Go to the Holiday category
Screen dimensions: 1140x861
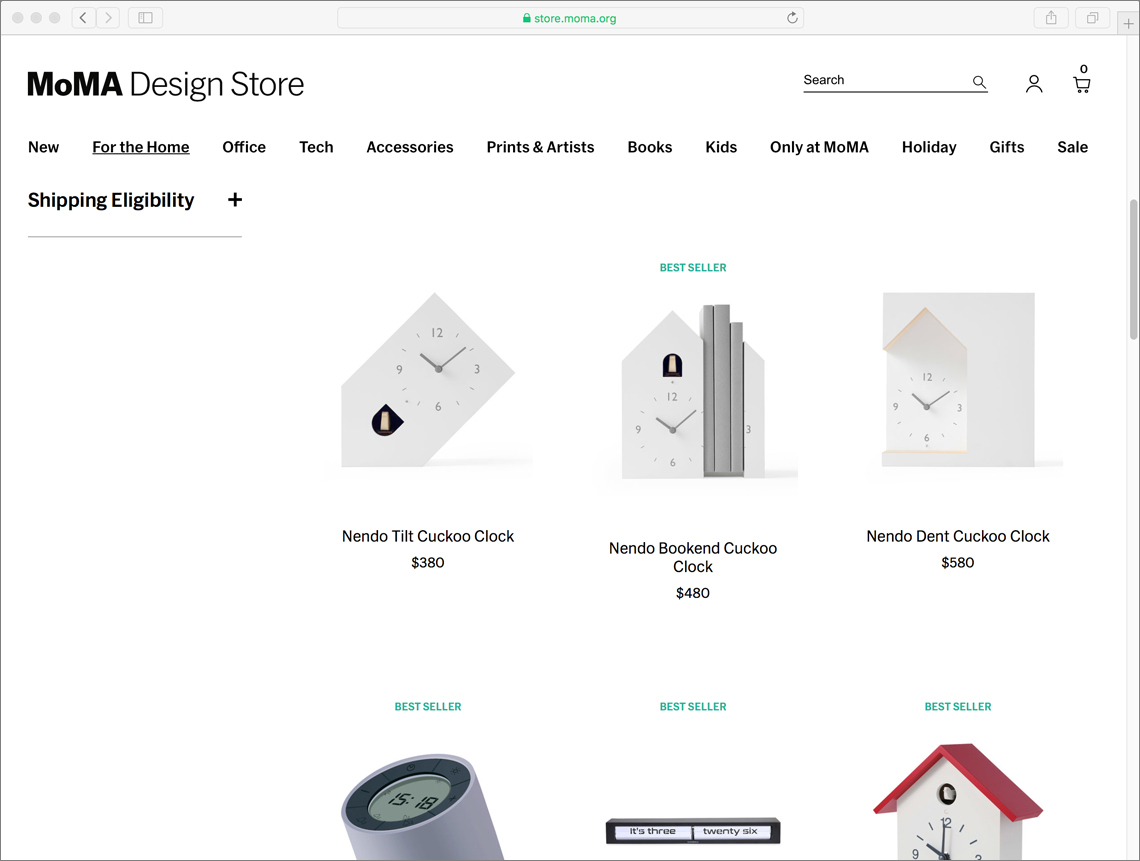[x=929, y=147]
